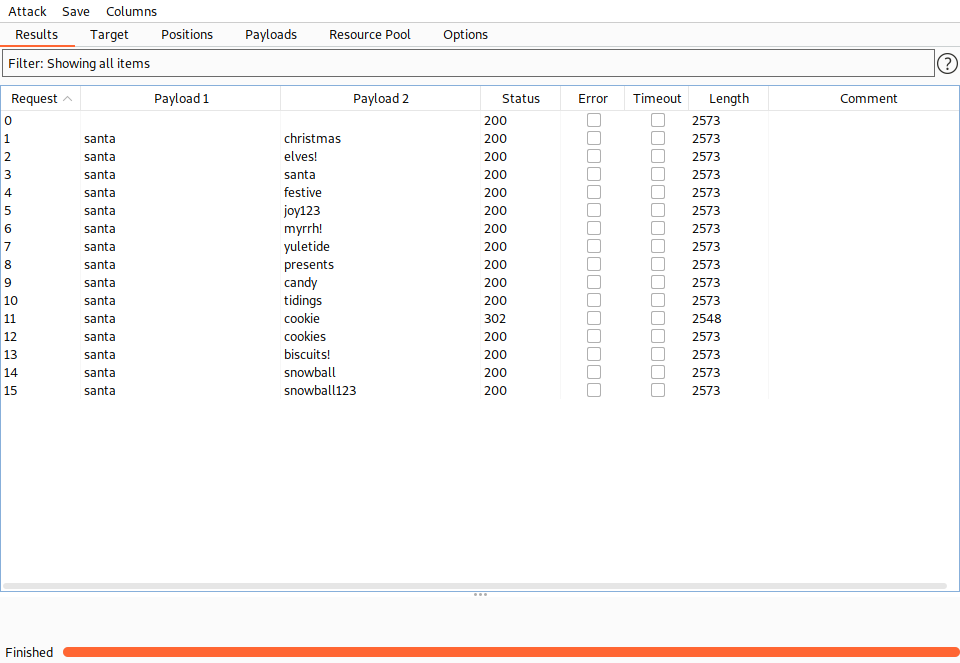Toggle the Error checkbox for request 11
Image resolution: width=960 pixels, height=663 pixels.
pyautogui.click(x=594, y=318)
